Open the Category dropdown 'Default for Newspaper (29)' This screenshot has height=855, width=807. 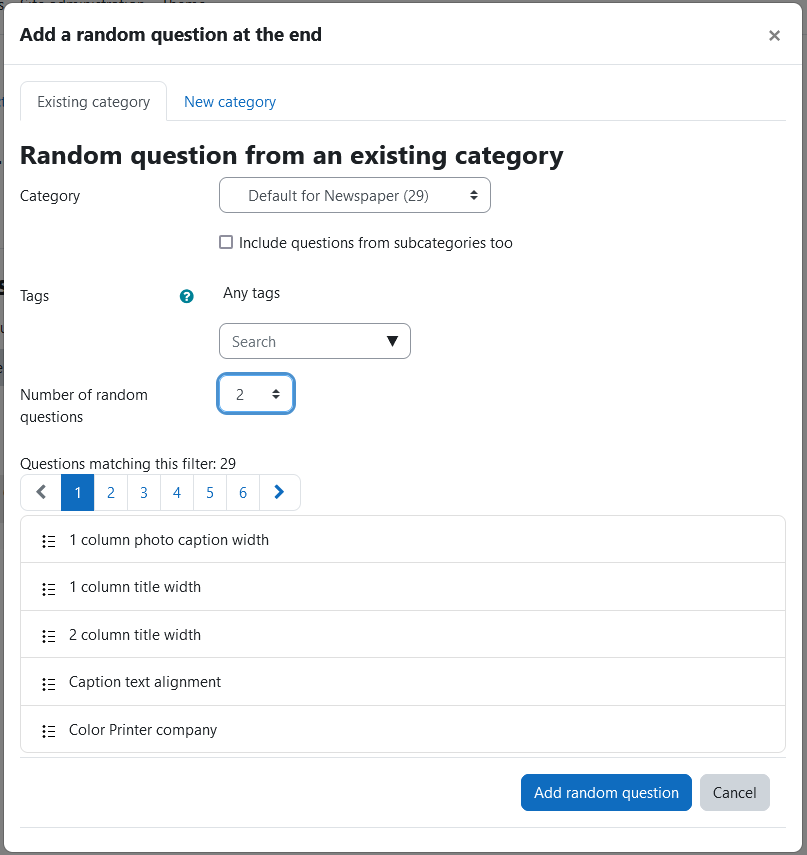(x=355, y=195)
